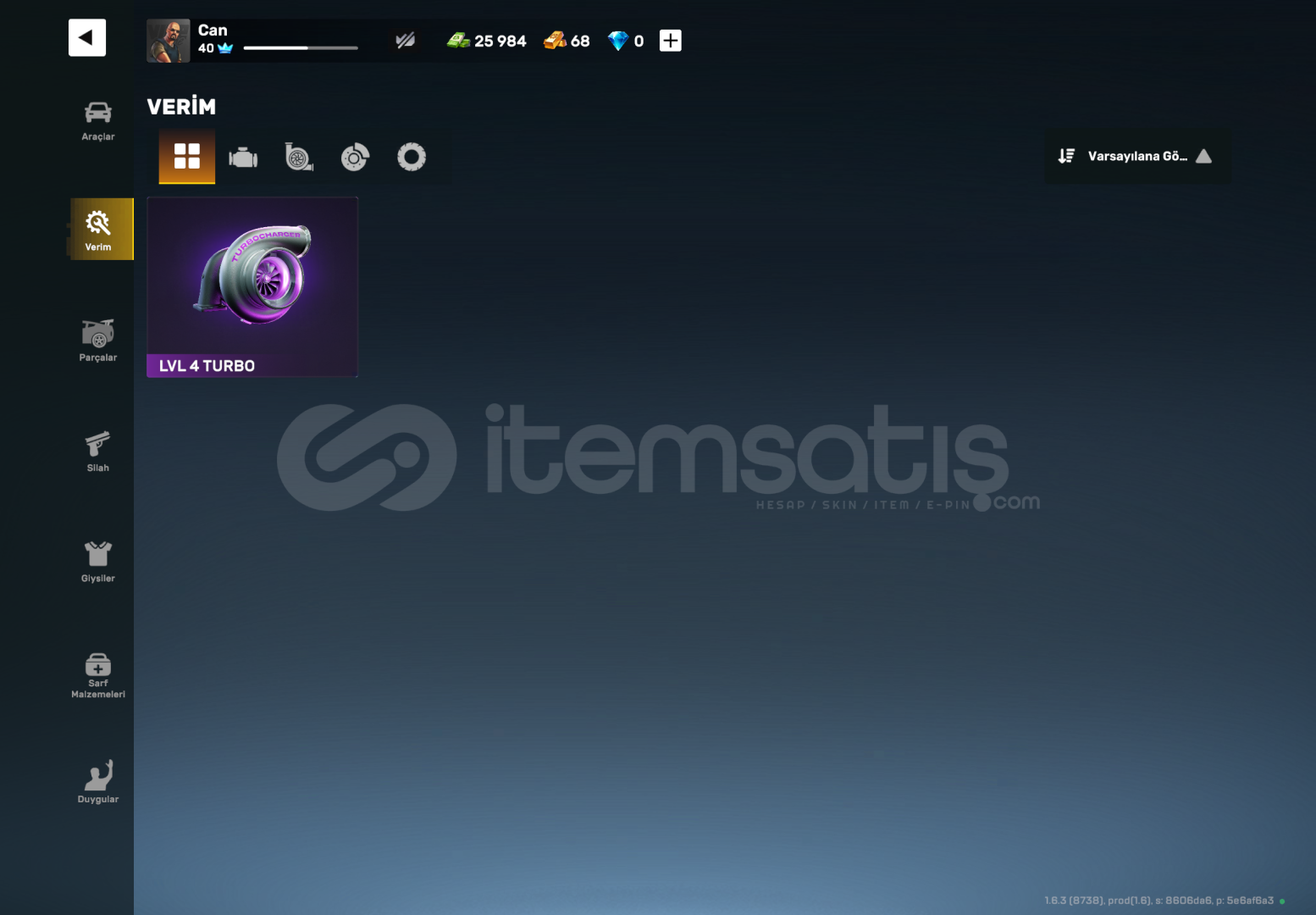This screenshot has width=1316, height=915.
Task: Open the Sarf Malzemeleri section
Action: click(98, 675)
